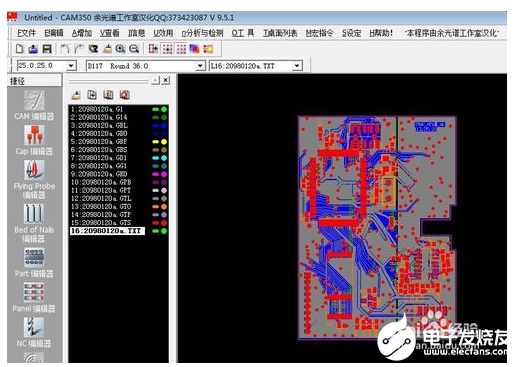Open the n Analysis menu

coord(202,33)
